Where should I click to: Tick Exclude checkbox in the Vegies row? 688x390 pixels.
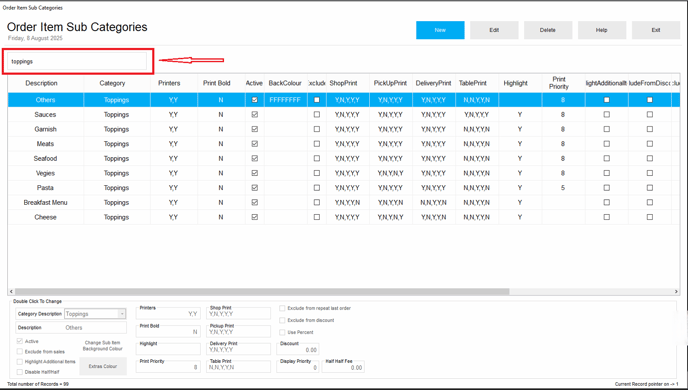pos(317,173)
